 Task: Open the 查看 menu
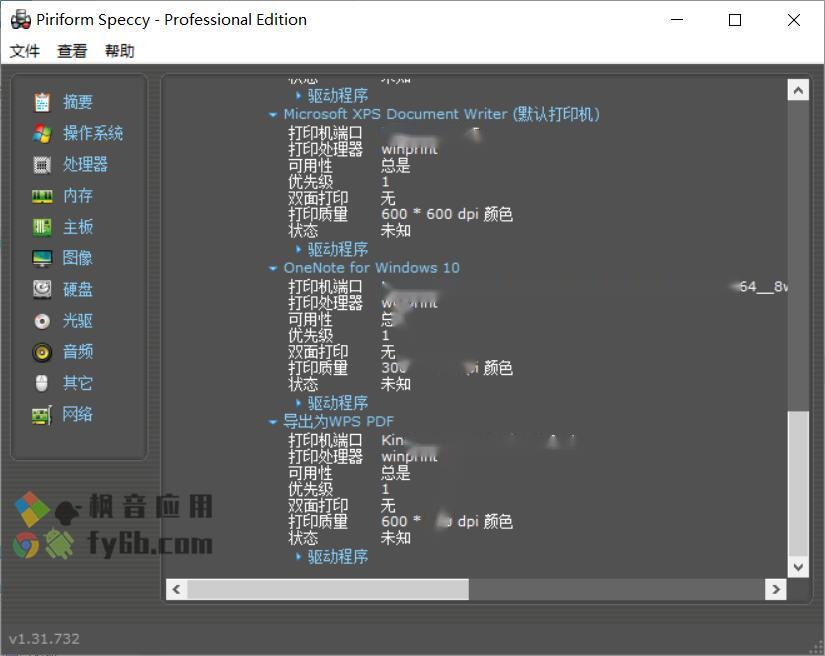(72, 51)
